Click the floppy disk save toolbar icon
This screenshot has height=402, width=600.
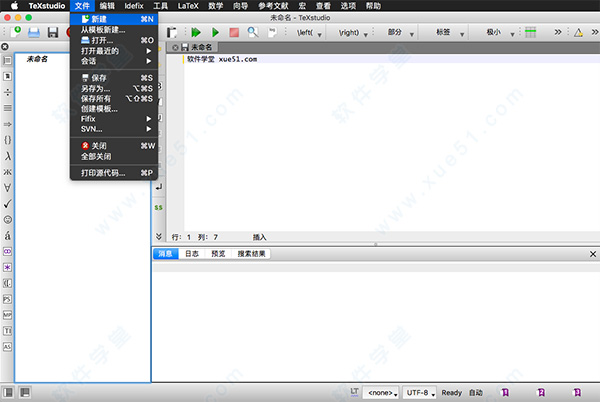[x=53, y=33]
